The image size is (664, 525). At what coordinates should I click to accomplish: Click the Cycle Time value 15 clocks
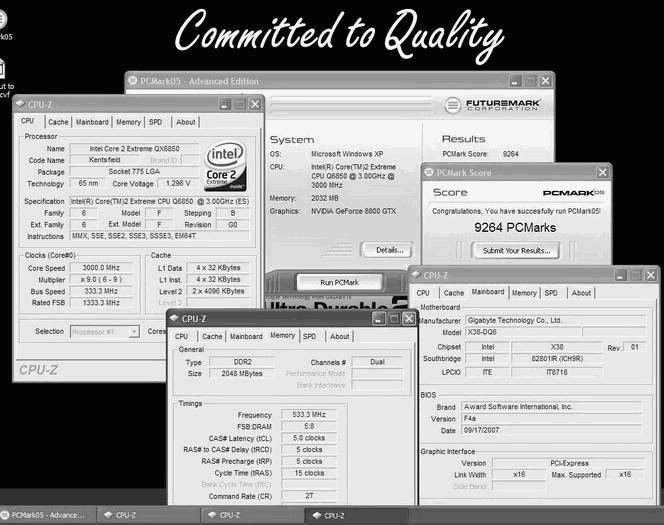[x=309, y=473]
